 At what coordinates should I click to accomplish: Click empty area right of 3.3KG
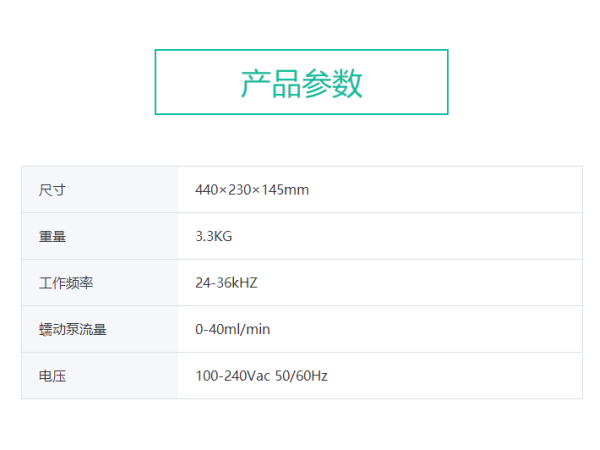pyautogui.click(x=406, y=236)
